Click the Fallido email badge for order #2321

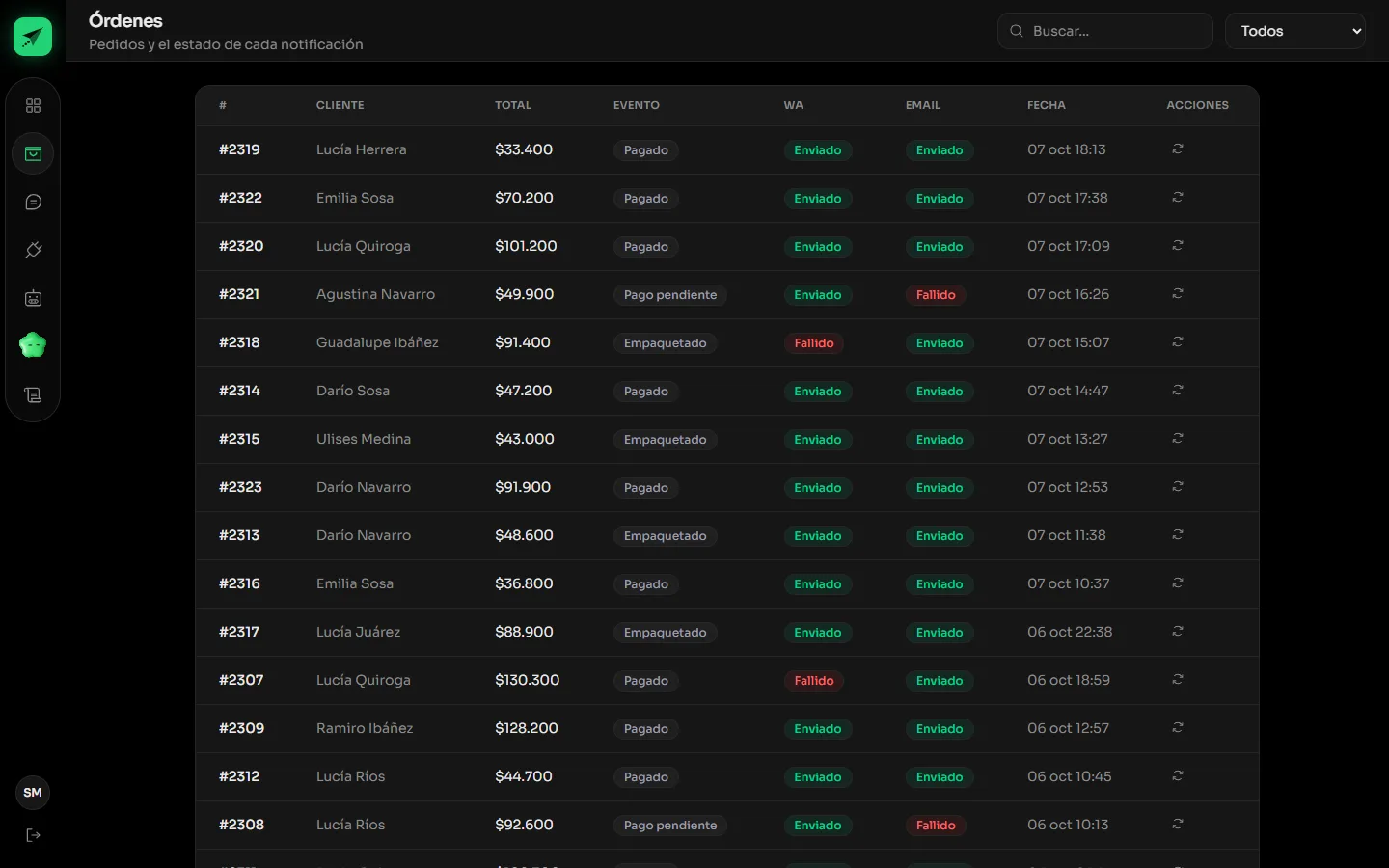point(936,295)
